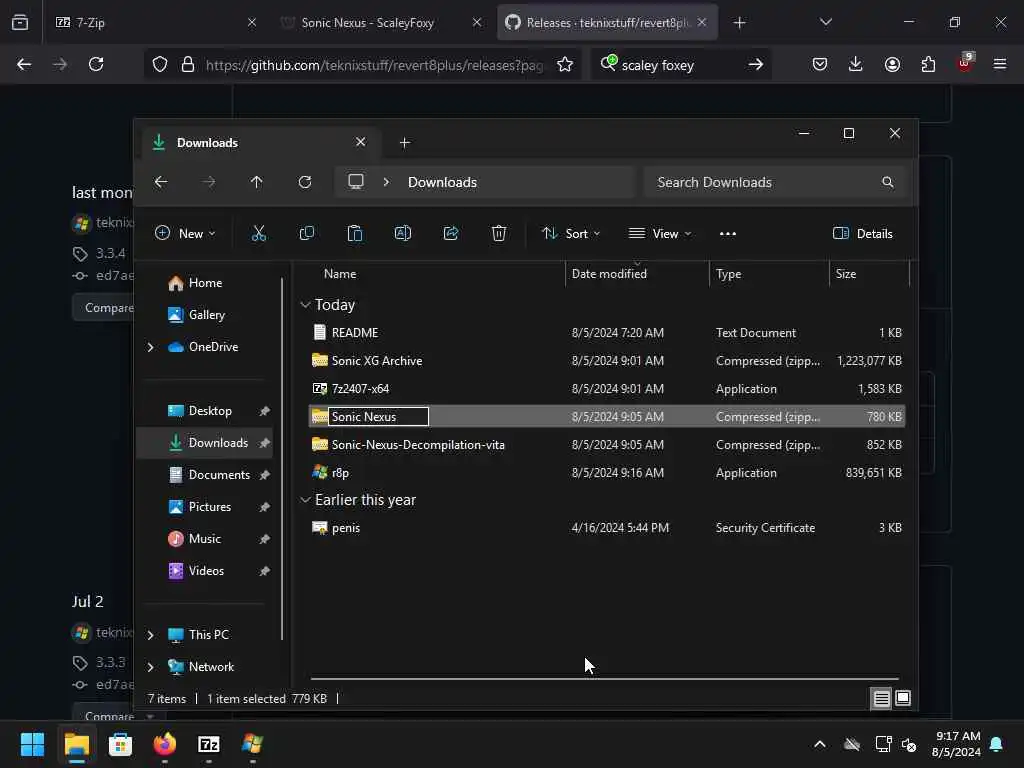Viewport: 1024px width, 768px height.
Task: Open the Sort dropdown menu
Action: [x=571, y=234]
